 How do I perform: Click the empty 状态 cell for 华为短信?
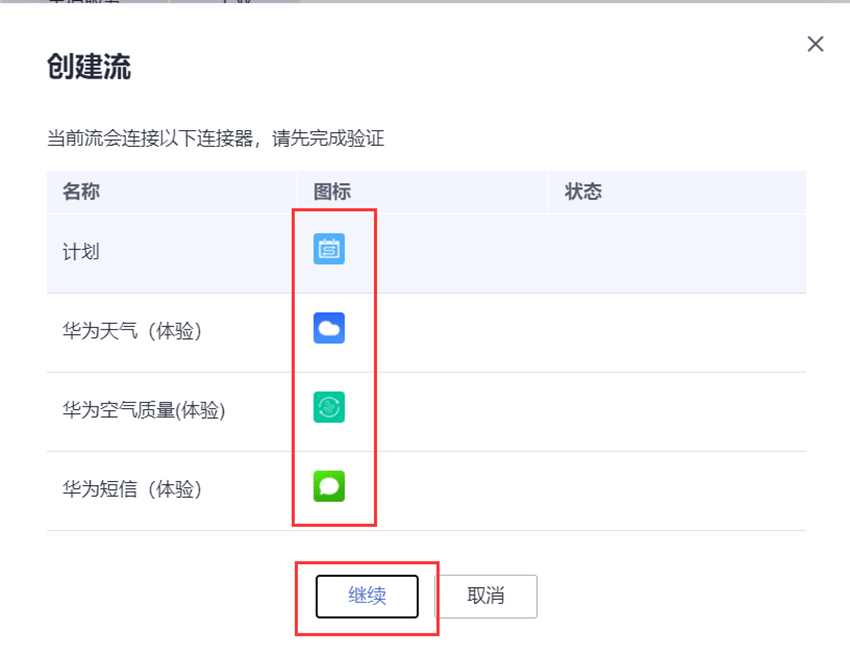(677, 489)
